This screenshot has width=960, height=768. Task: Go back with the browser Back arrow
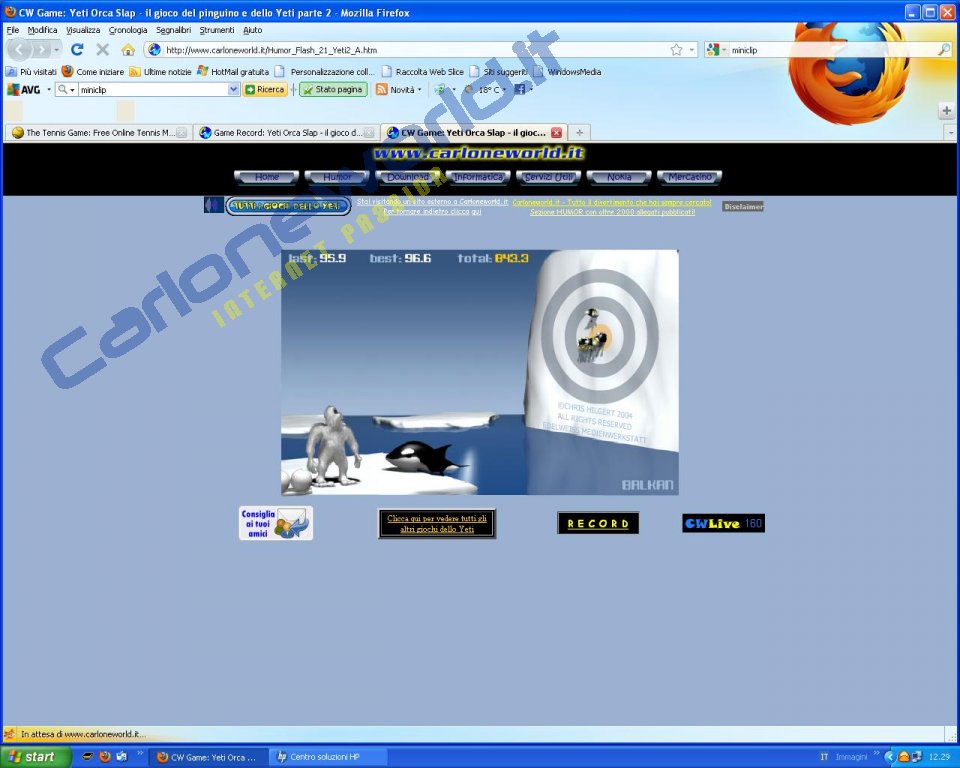(x=20, y=50)
